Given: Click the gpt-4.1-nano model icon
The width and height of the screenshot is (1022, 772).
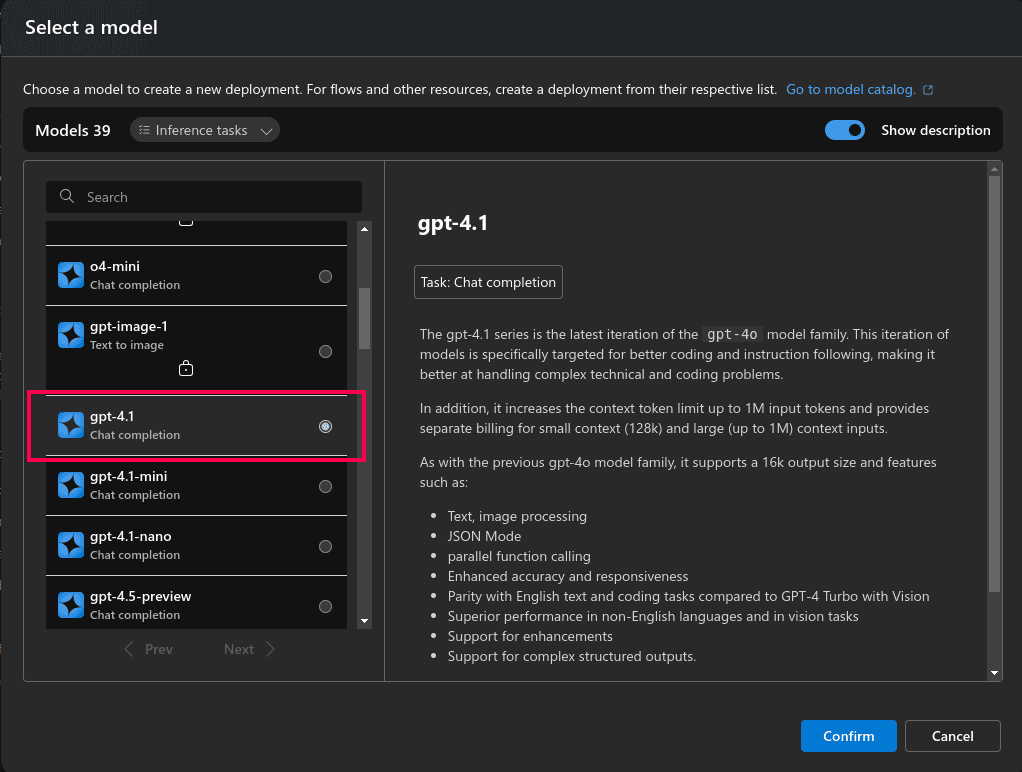Looking at the screenshot, I should point(70,545).
